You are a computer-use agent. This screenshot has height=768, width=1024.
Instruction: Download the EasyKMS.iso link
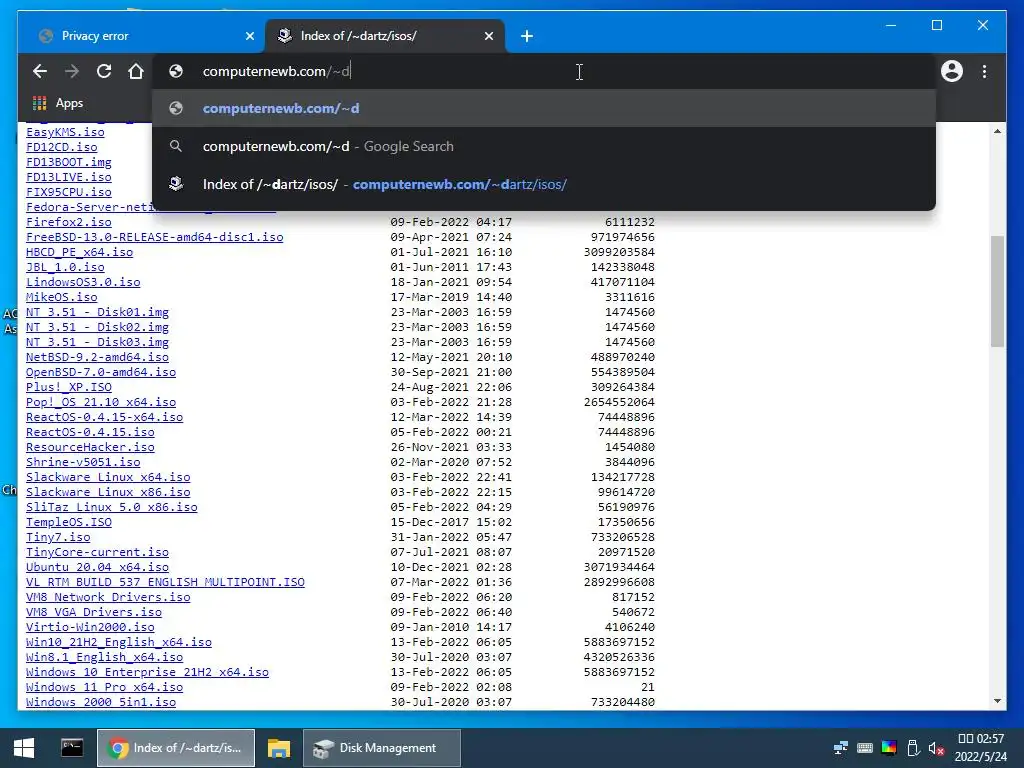(65, 132)
